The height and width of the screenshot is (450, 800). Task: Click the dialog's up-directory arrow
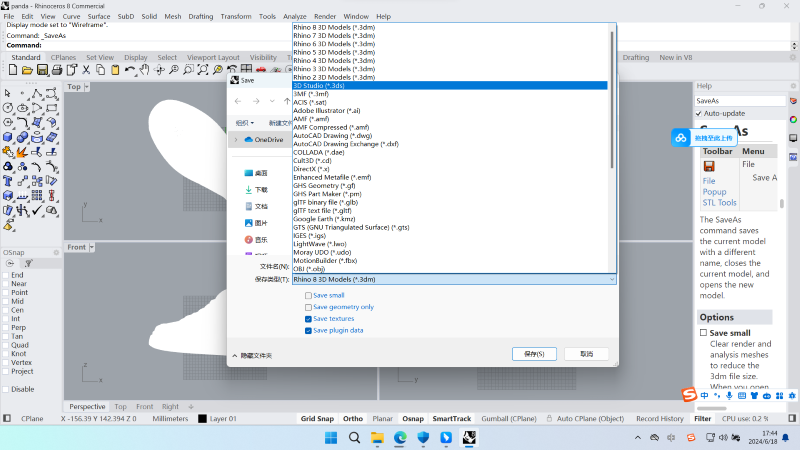287,101
